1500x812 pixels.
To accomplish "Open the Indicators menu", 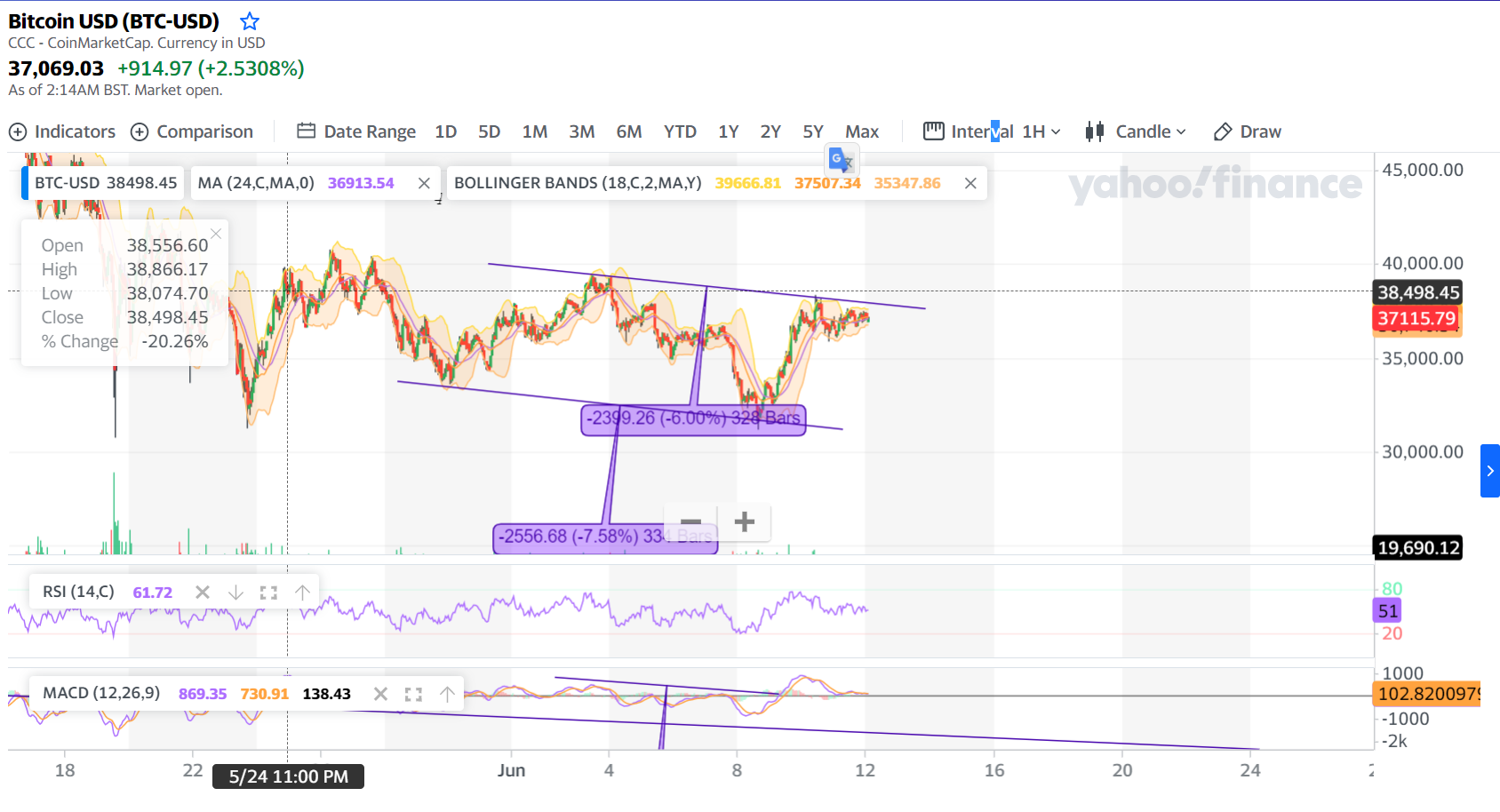I will point(62,131).
